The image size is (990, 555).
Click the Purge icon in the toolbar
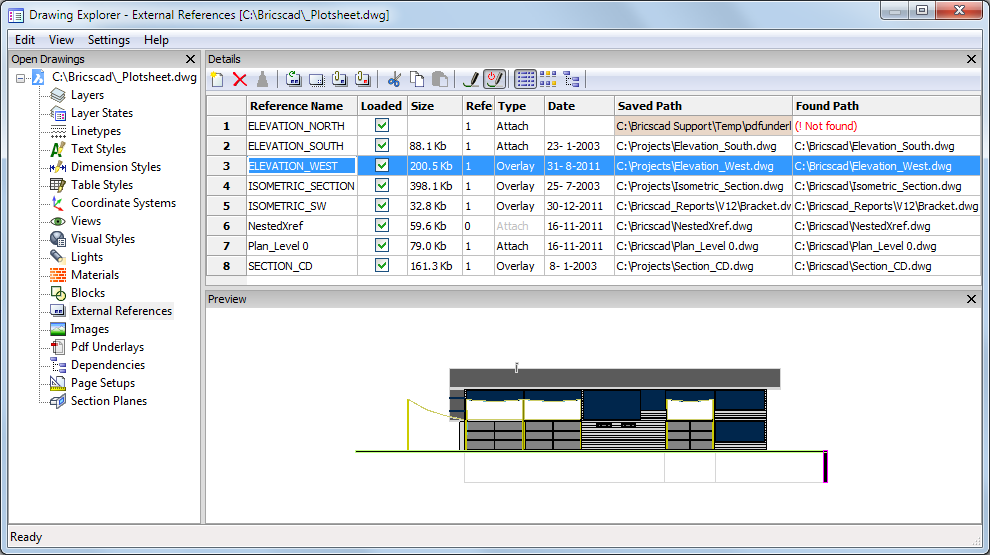(263, 80)
